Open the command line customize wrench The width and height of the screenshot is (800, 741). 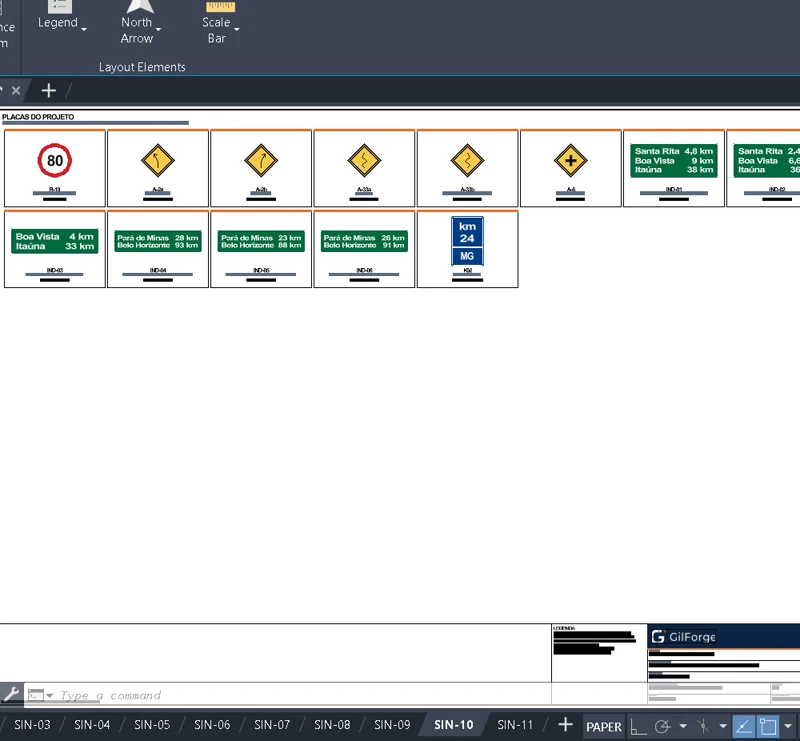[11, 695]
